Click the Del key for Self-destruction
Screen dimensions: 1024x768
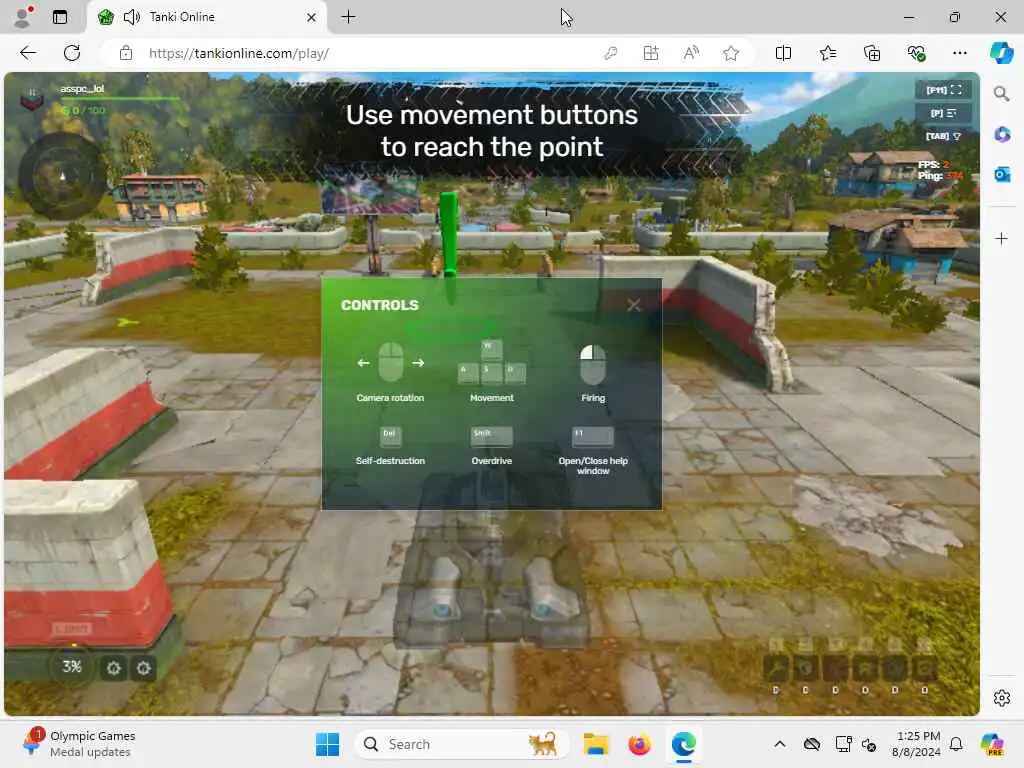coord(391,436)
